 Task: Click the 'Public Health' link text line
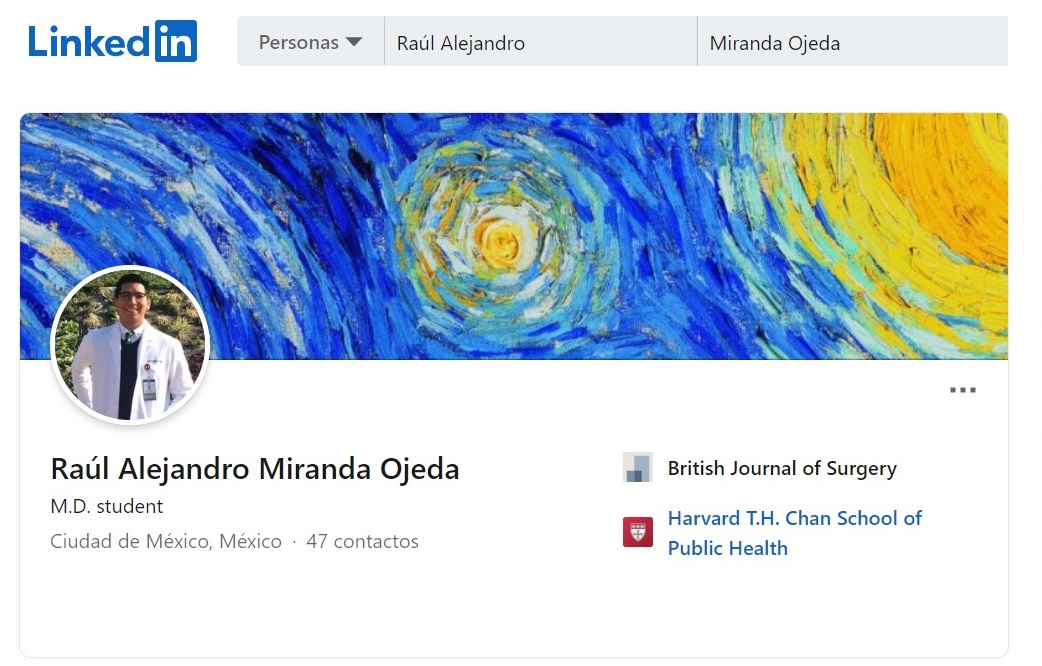click(728, 548)
